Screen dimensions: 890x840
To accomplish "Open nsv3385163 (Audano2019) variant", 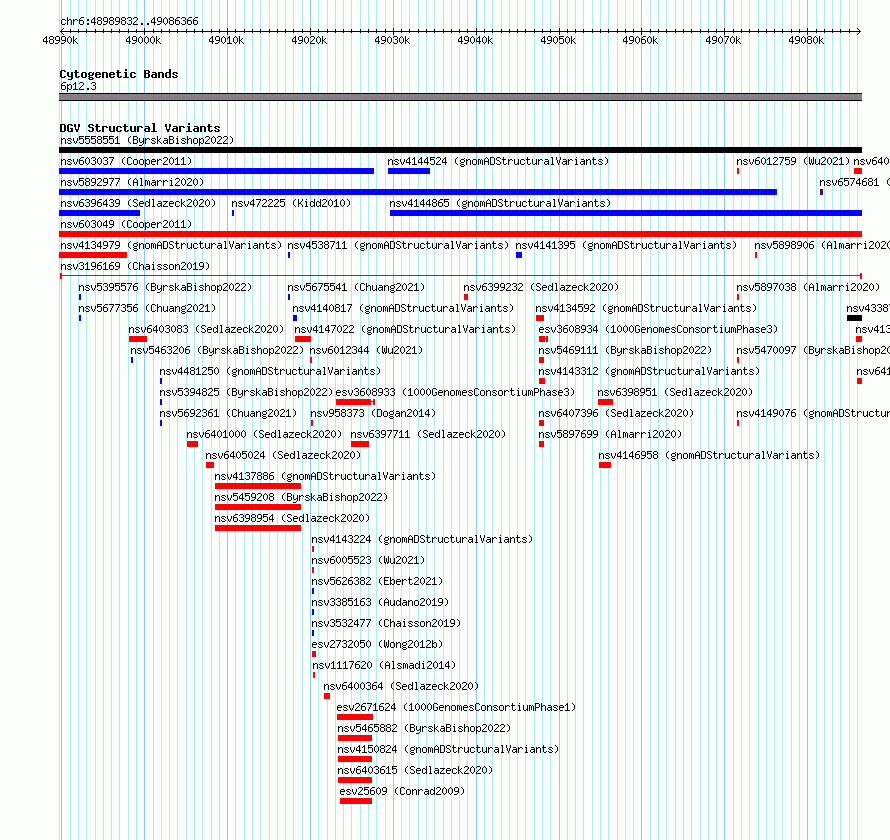I will tap(380, 602).
